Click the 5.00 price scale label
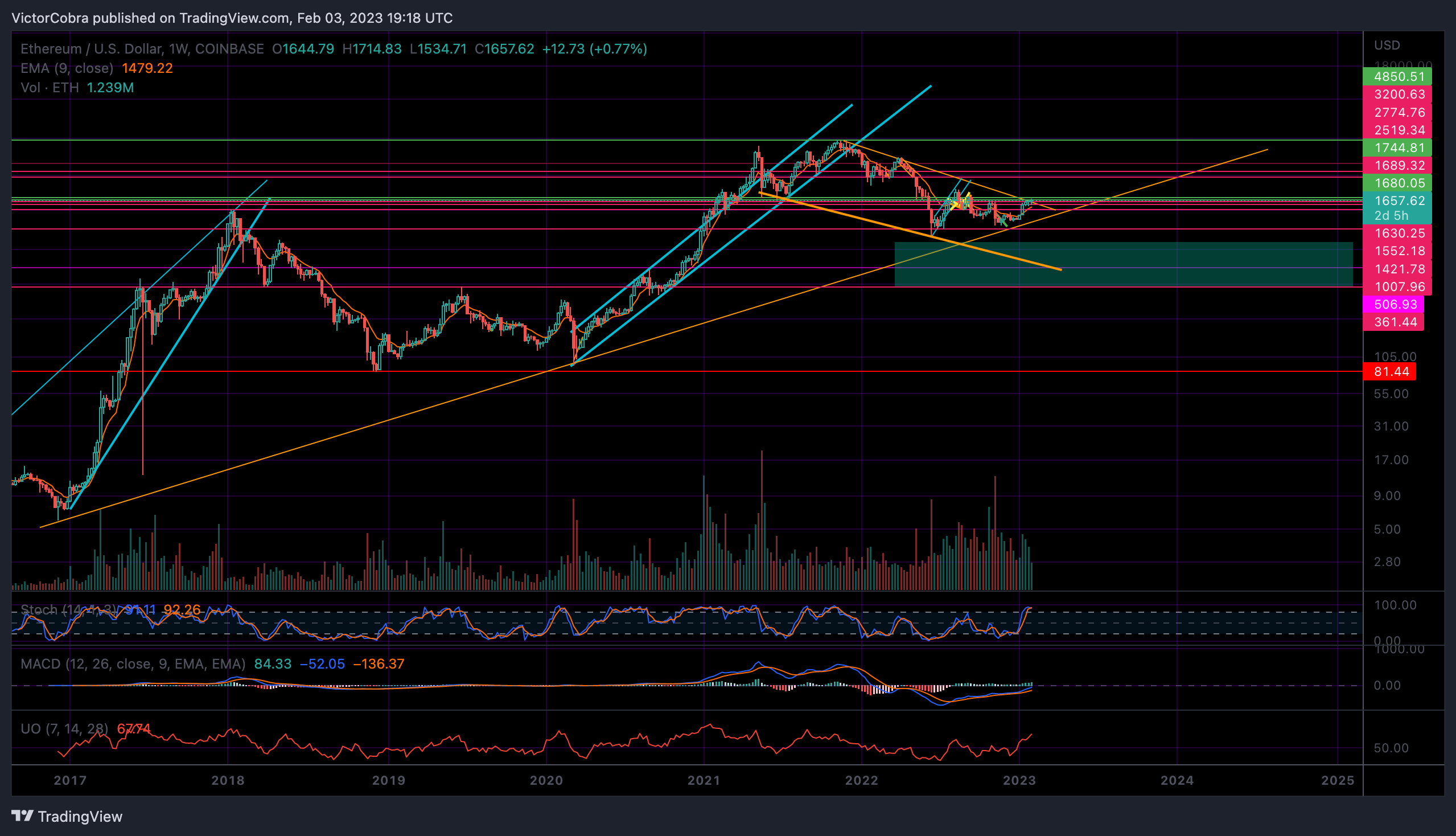Screen dimensions: 1456x836 1387,530
